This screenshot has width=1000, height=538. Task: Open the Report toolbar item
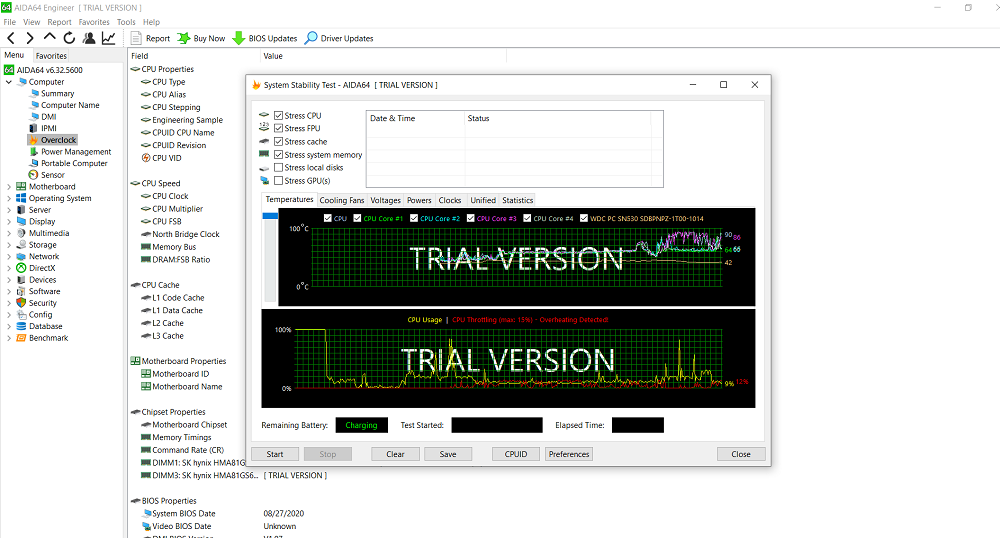pos(150,38)
